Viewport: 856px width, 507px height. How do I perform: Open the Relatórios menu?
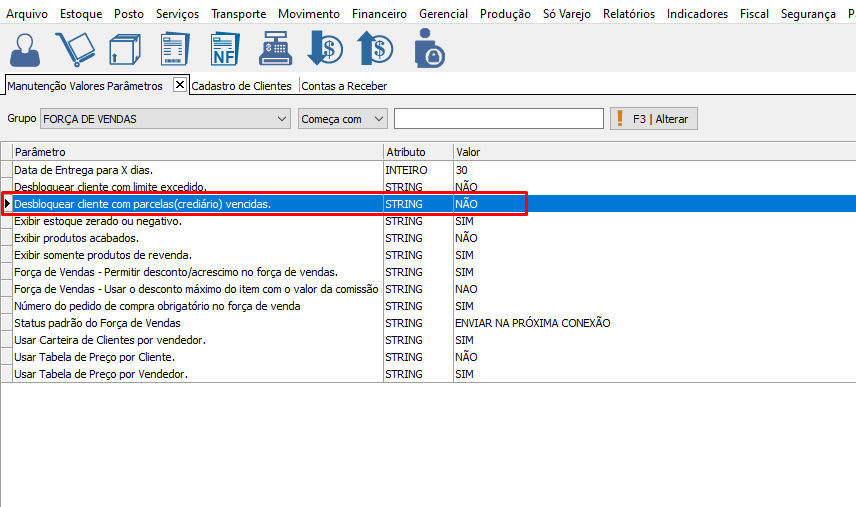[629, 14]
